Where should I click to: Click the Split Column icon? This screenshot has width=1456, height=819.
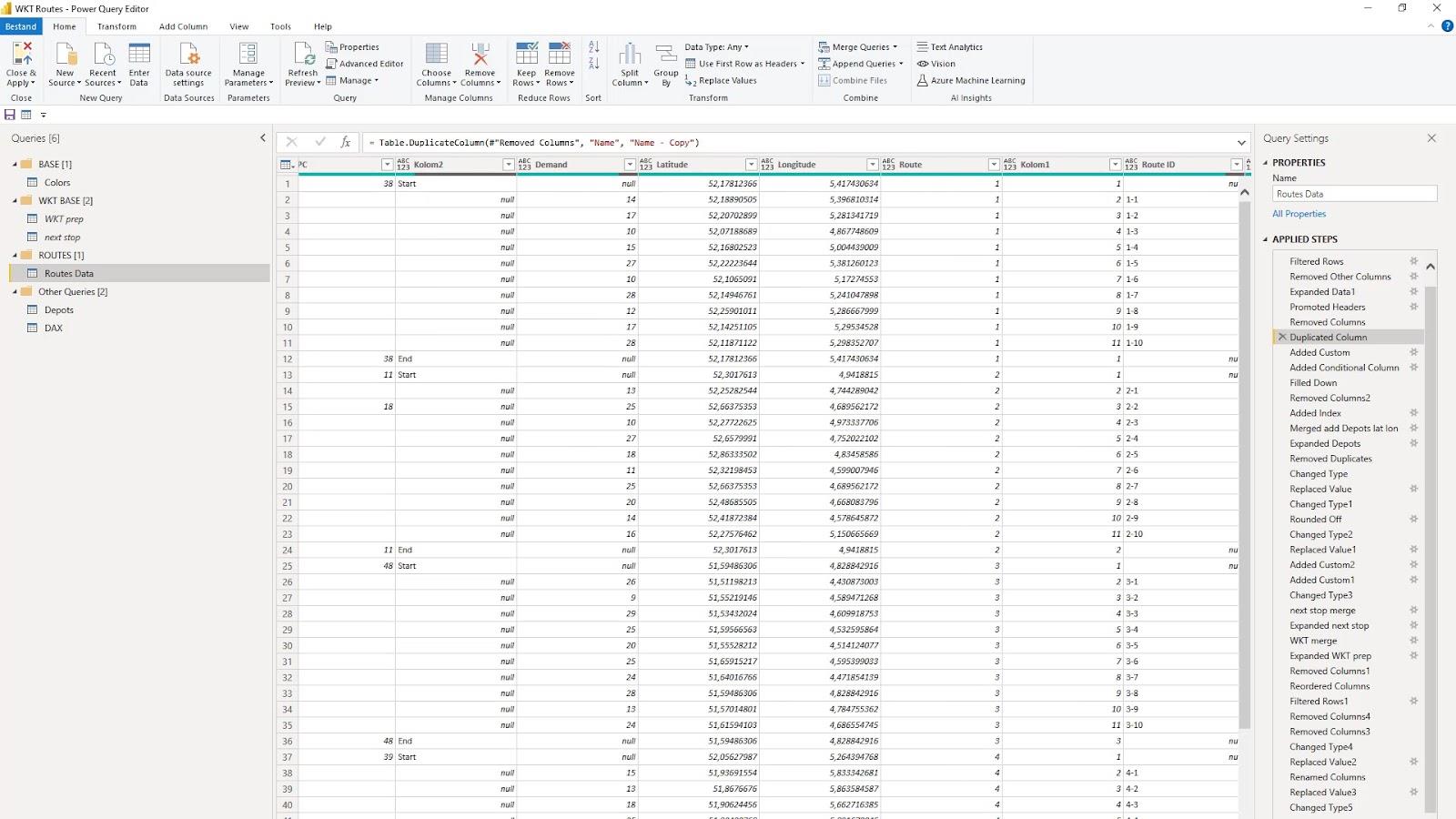tap(630, 53)
